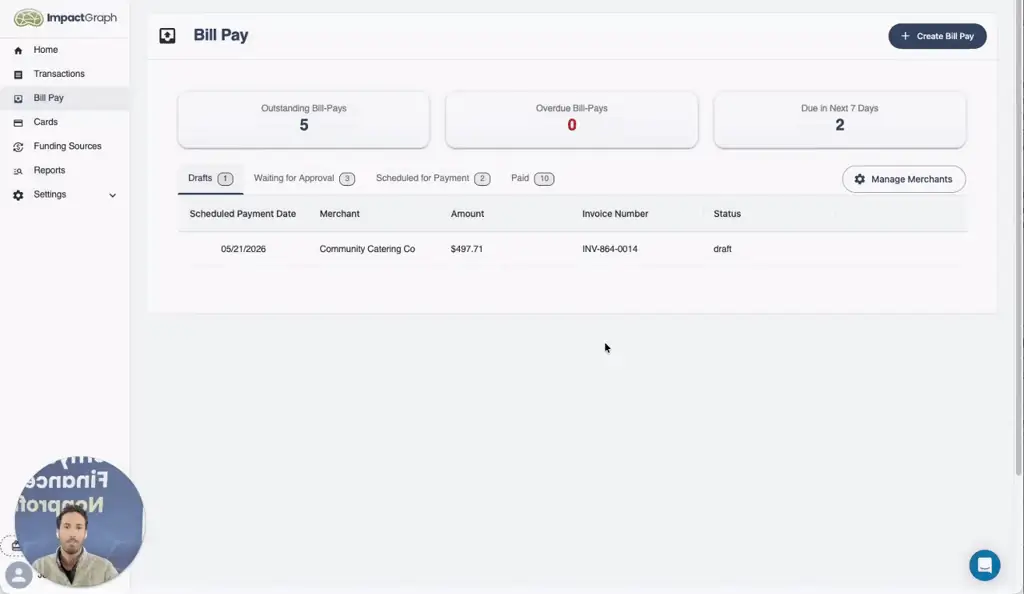Select the Drafts tab
Screen dimensions: 1024x594
pos(210,178)
